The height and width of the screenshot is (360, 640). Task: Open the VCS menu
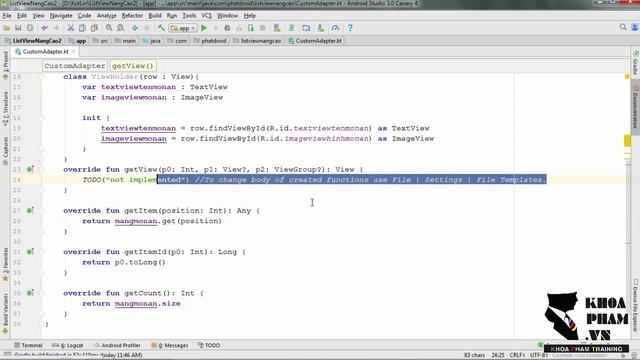pyautogui.click(x=207, y=16)
